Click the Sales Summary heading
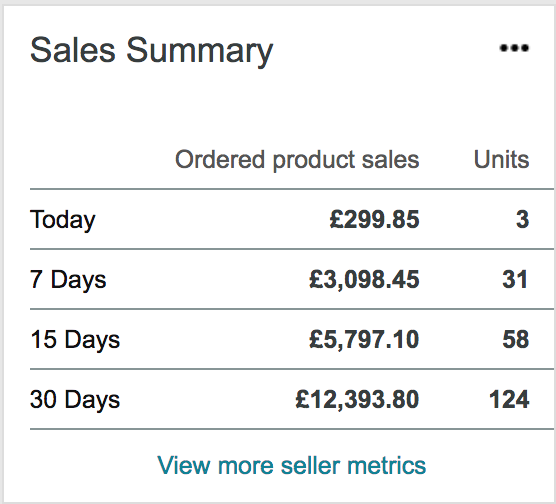 [x=152, y=51]
